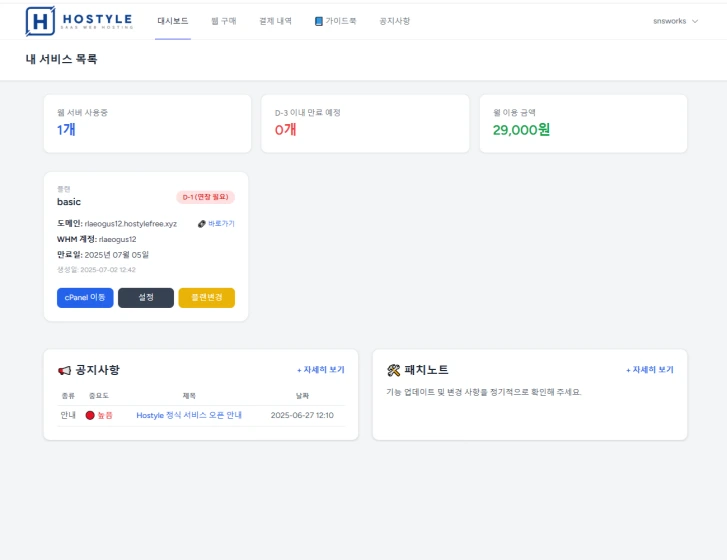
Task: Click the Hostyle H logo icon
Action: tap(40, 21)
